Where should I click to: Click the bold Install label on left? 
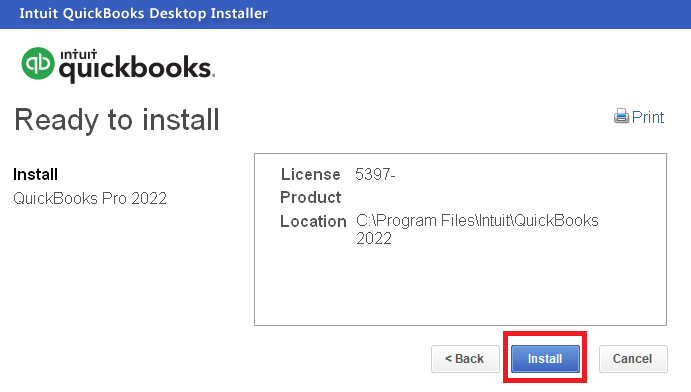pyautogui.click(x=35, y=174)
